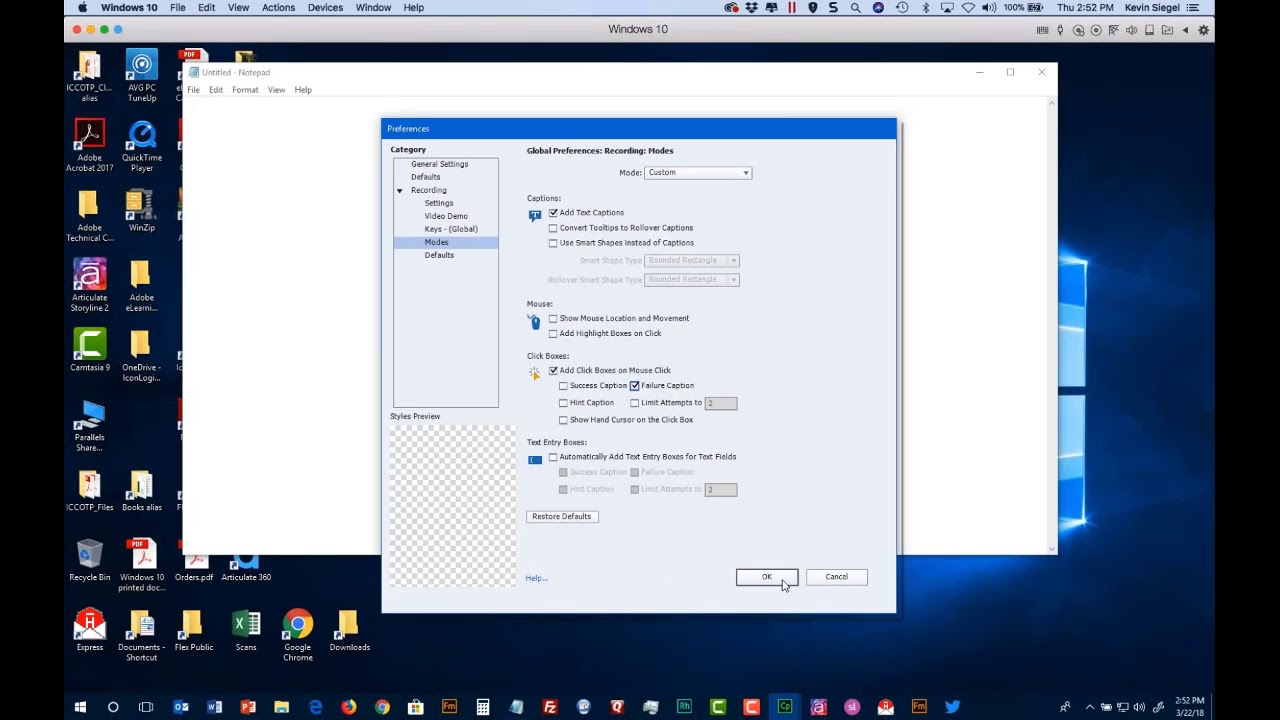Open the Rollover Smart Shape Type dropdown
Screen dimensions: 1280x720
click(692, 280)
